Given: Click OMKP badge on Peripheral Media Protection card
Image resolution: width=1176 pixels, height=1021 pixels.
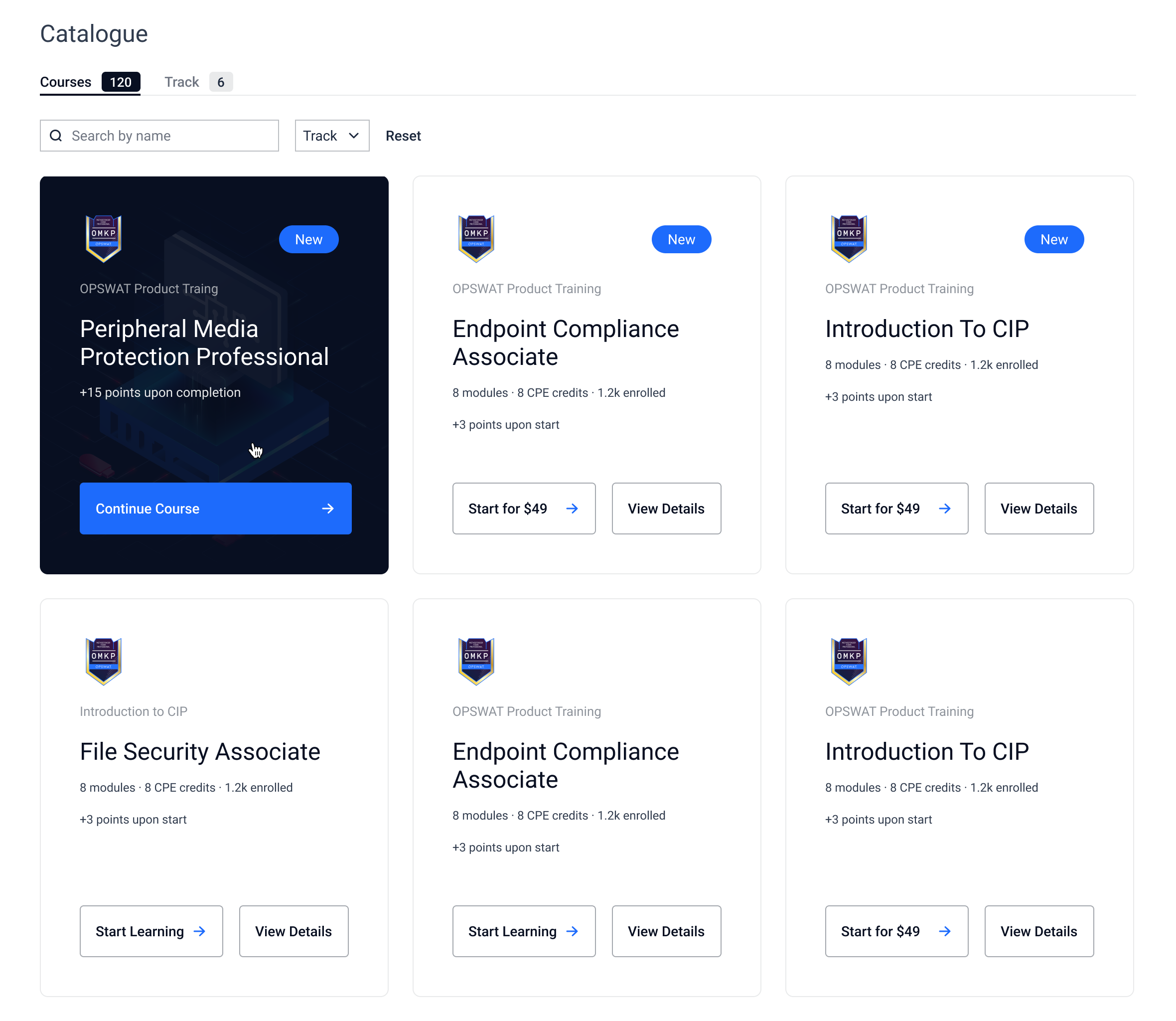Looking at the screenshot, I should [103, 239].
